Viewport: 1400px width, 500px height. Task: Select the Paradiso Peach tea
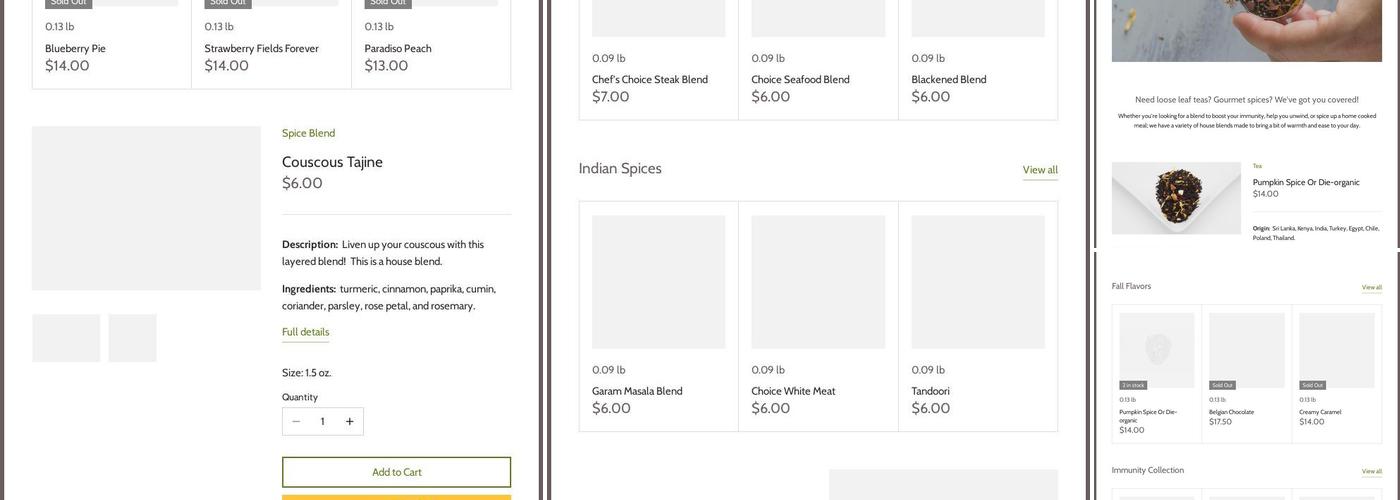click(397, 49)
